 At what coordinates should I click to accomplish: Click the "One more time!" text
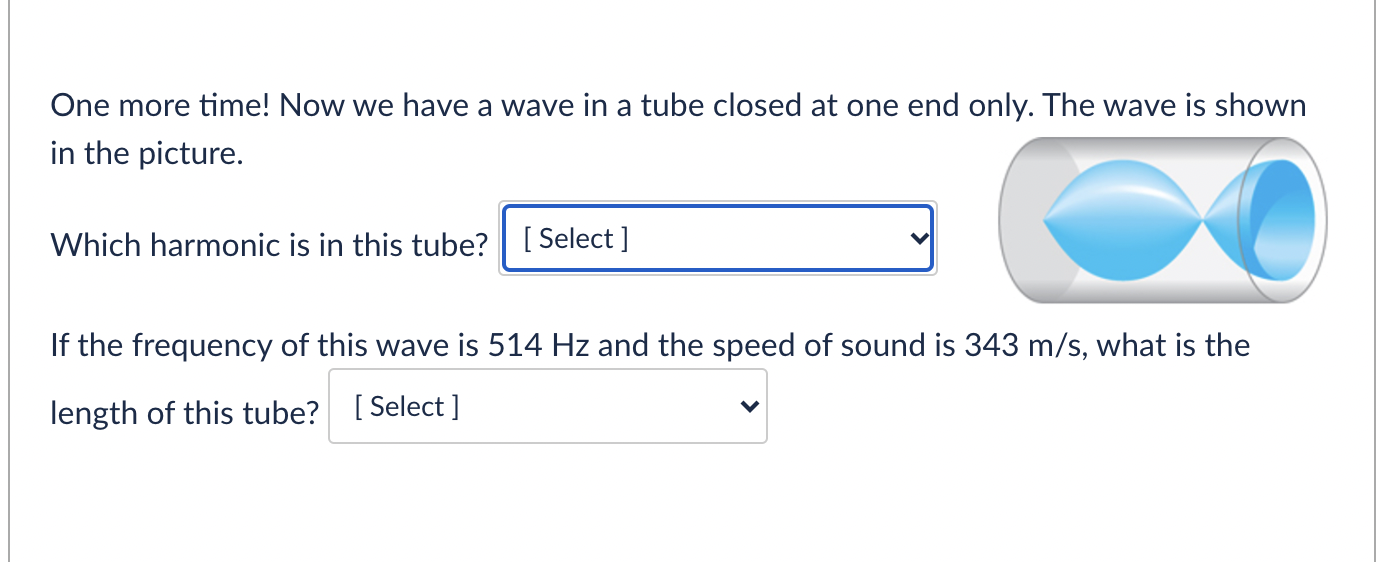(x=161, y=106)
